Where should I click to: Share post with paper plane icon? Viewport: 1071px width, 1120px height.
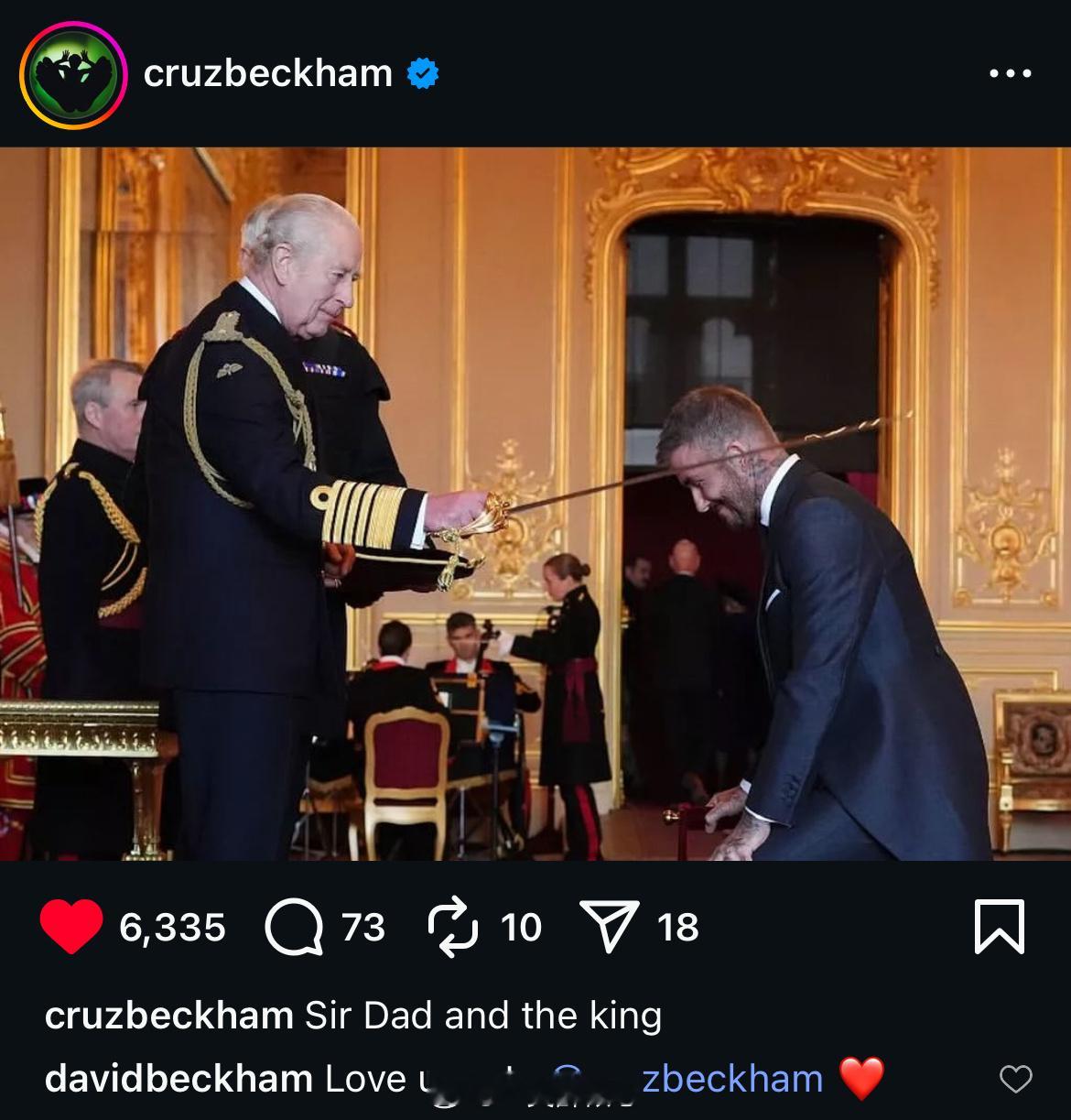point(610,926)
